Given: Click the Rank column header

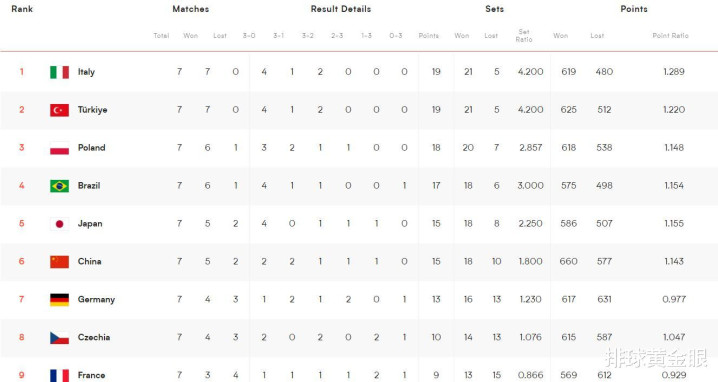Looking at the screenshot, I should pos(22,9).
